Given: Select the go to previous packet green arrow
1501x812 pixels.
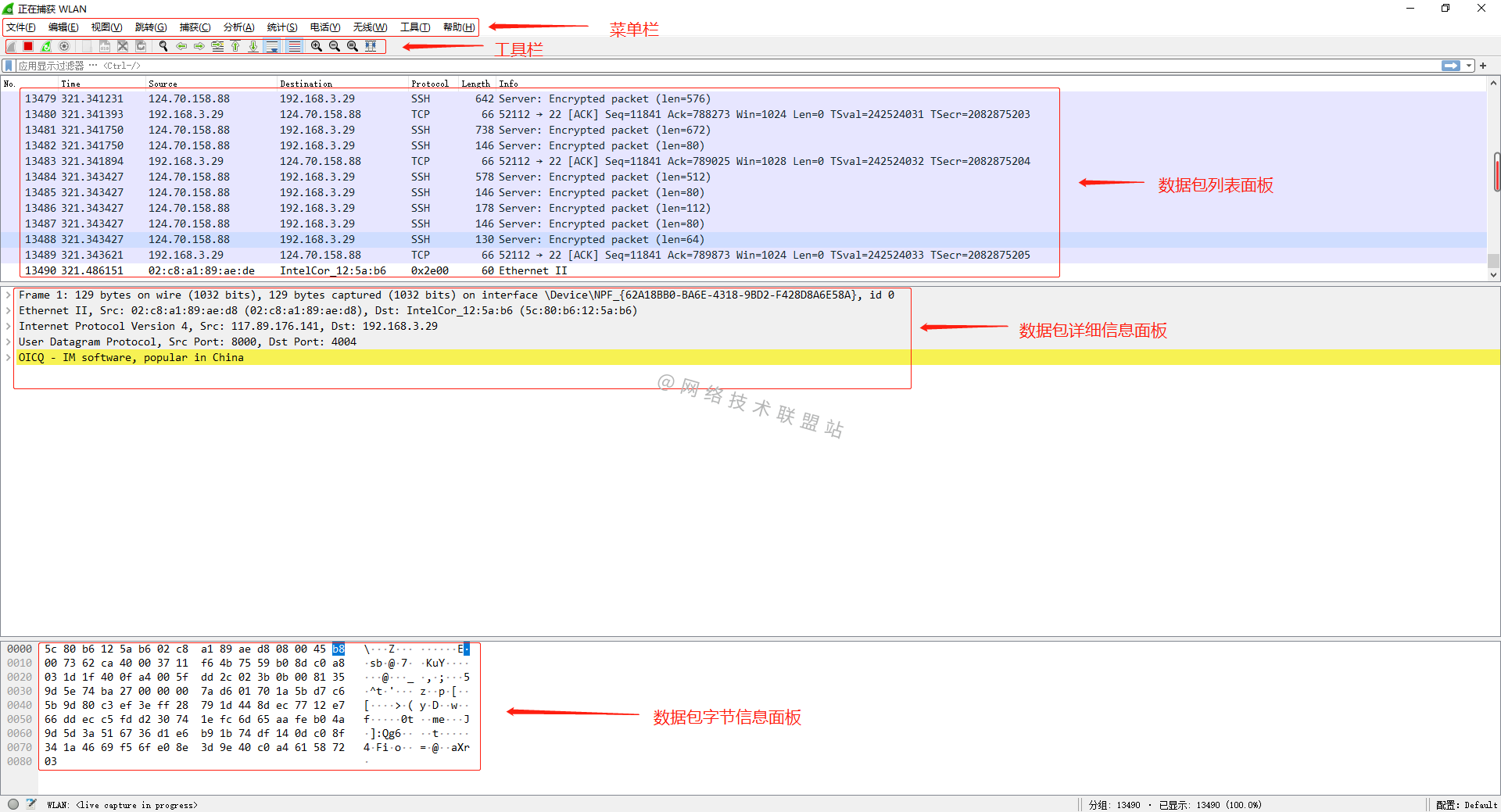Looking at the screenshot, I should 181,46.
